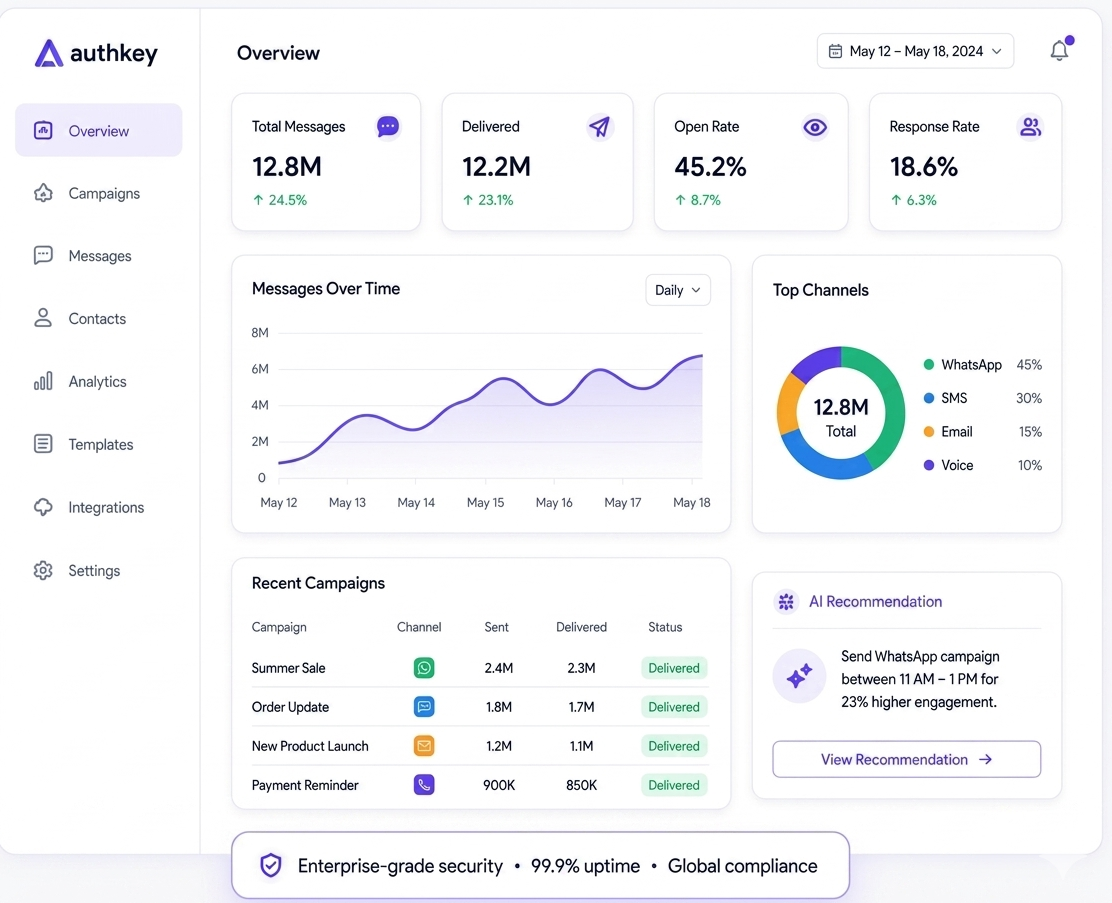Click the Response Rate people icon
This screenshot has width=1112, height=903.
point(1030,127)
